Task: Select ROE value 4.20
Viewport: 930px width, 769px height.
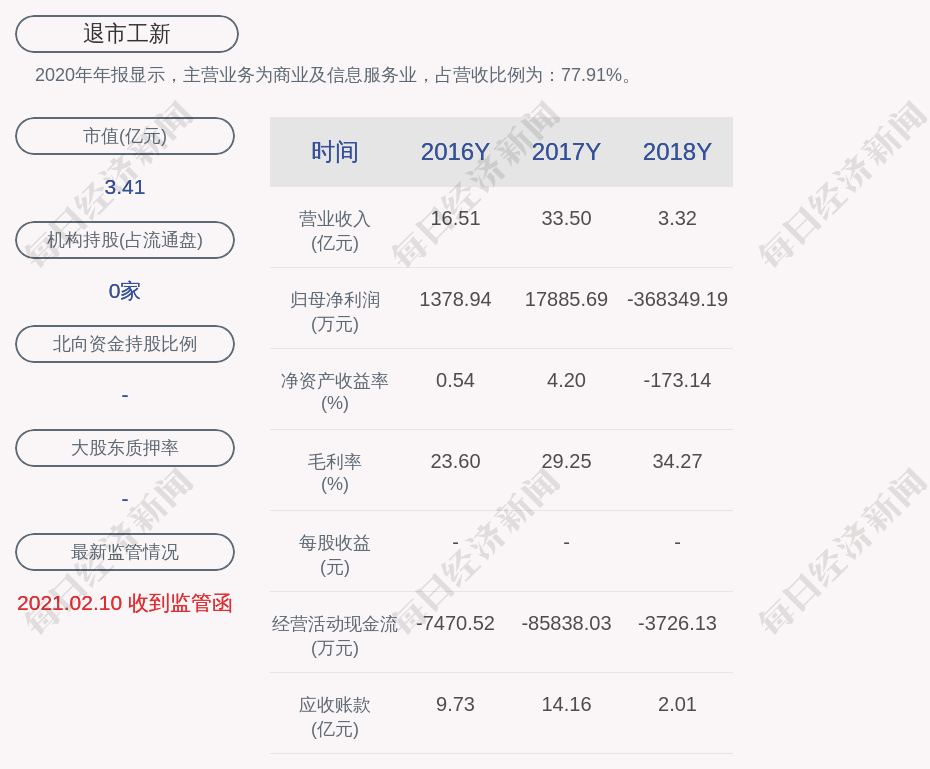Action: click(566, 380)
